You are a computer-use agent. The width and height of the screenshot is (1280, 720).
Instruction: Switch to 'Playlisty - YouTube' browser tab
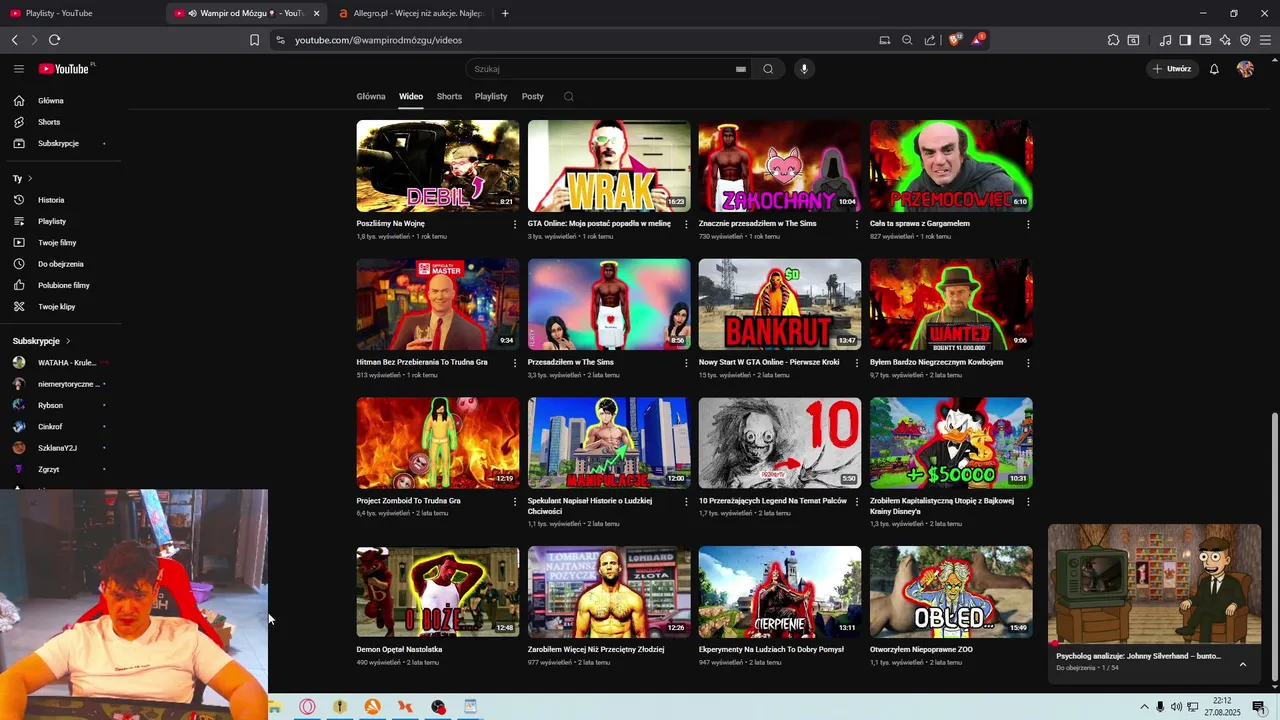click(82, 13)
